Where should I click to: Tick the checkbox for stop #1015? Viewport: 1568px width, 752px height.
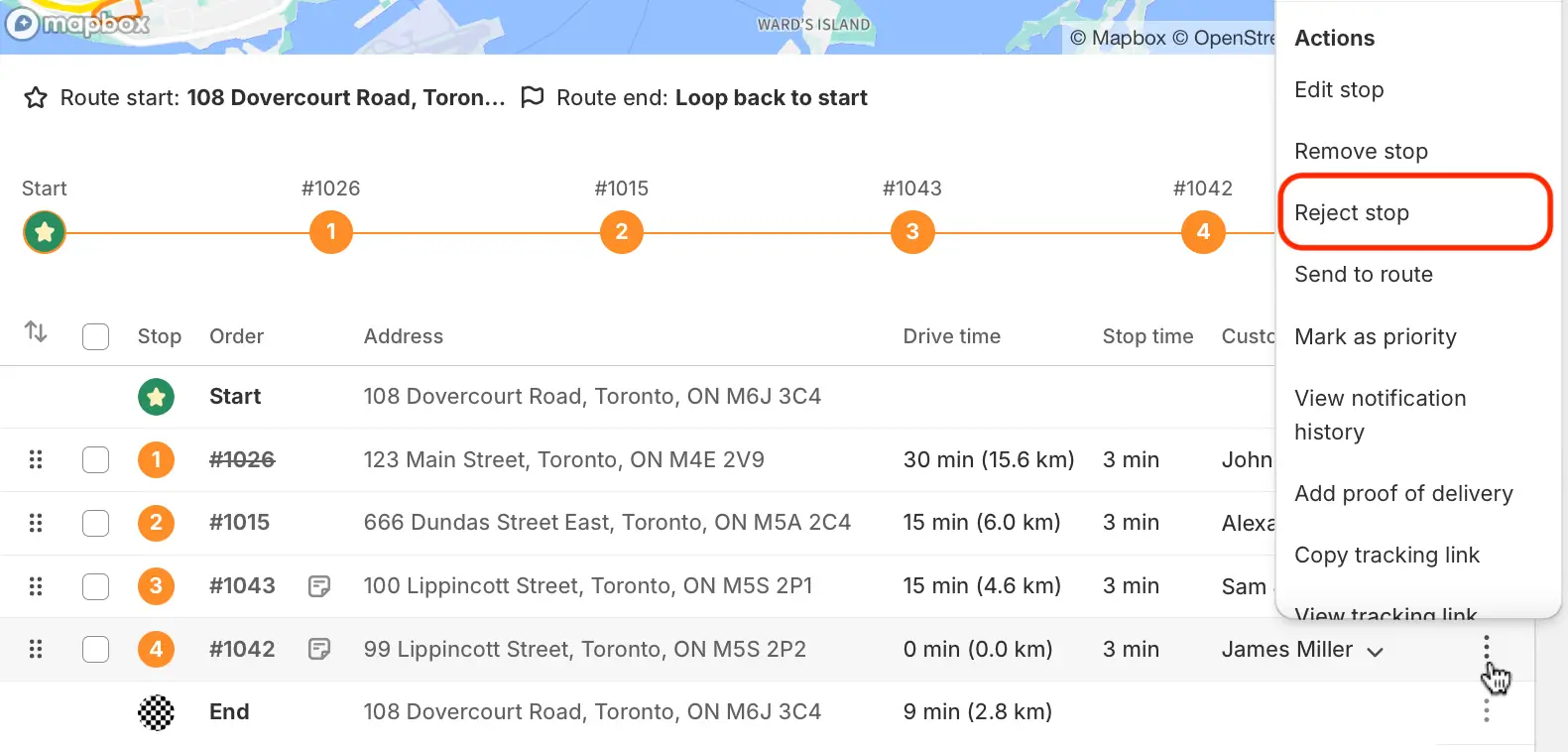[95, 523]
